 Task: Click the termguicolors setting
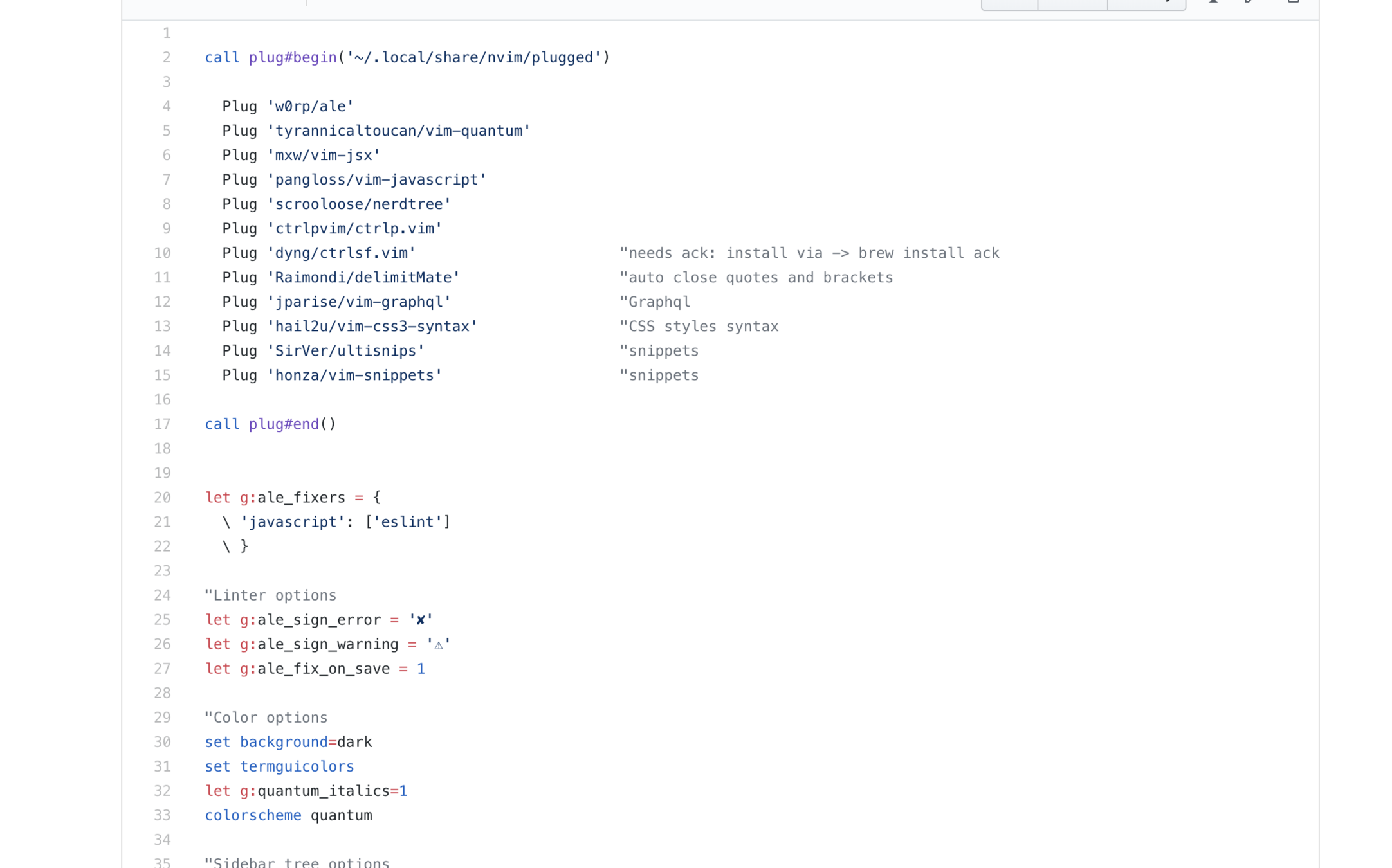(297, 766)
